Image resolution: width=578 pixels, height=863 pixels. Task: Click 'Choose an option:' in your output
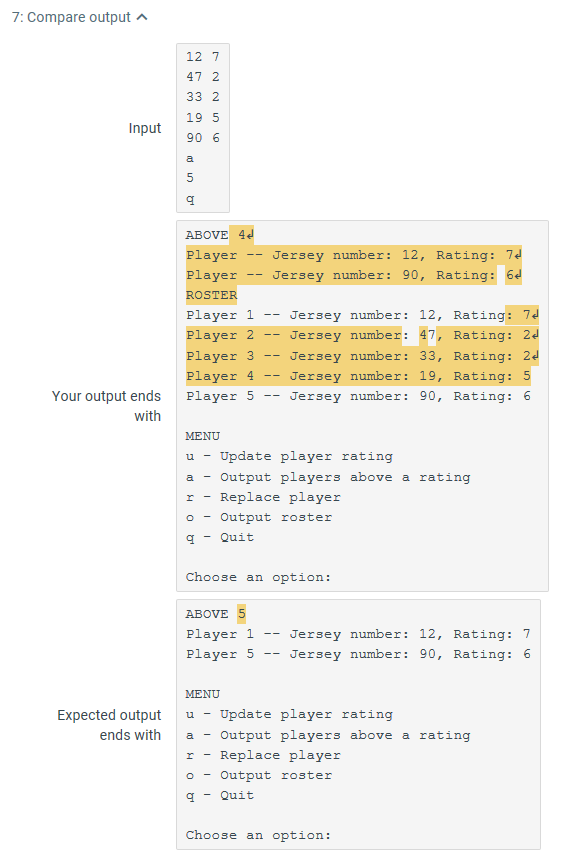click(x=258, y=577)
